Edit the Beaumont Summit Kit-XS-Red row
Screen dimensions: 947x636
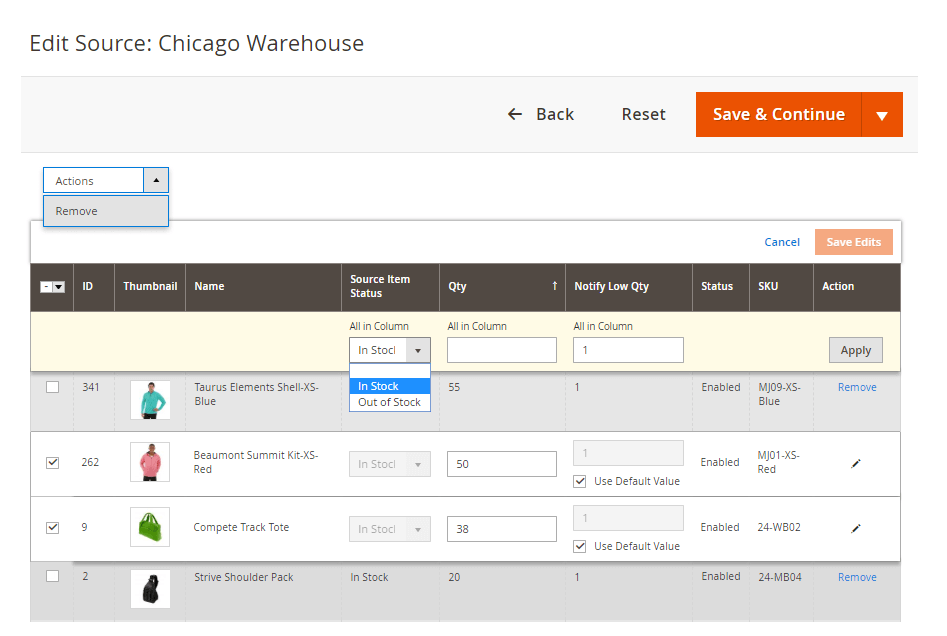(x=856, y=463)
